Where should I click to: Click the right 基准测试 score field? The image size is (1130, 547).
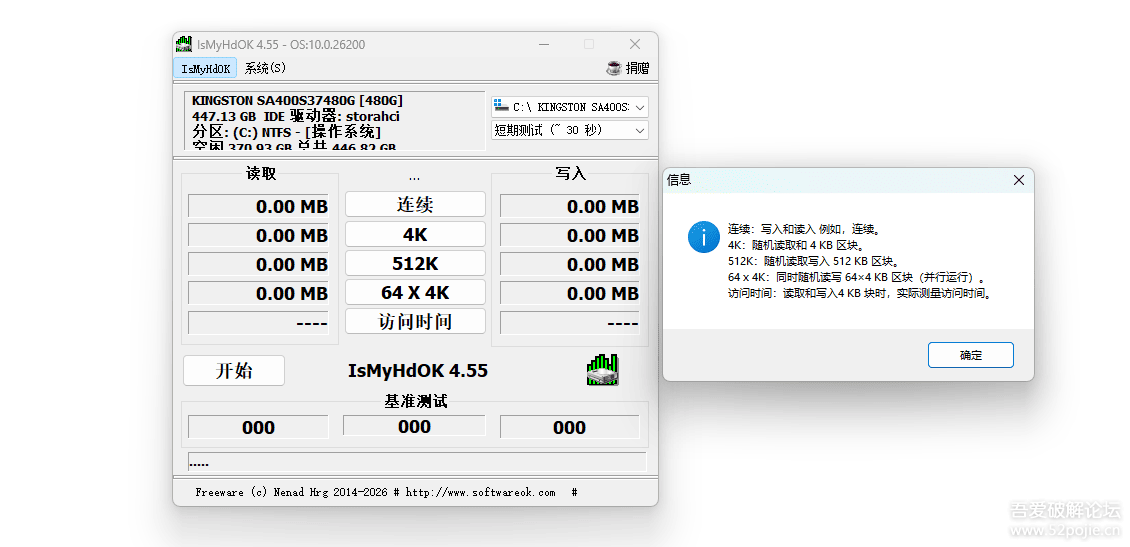pyautogui.click(x=569, y=427)
